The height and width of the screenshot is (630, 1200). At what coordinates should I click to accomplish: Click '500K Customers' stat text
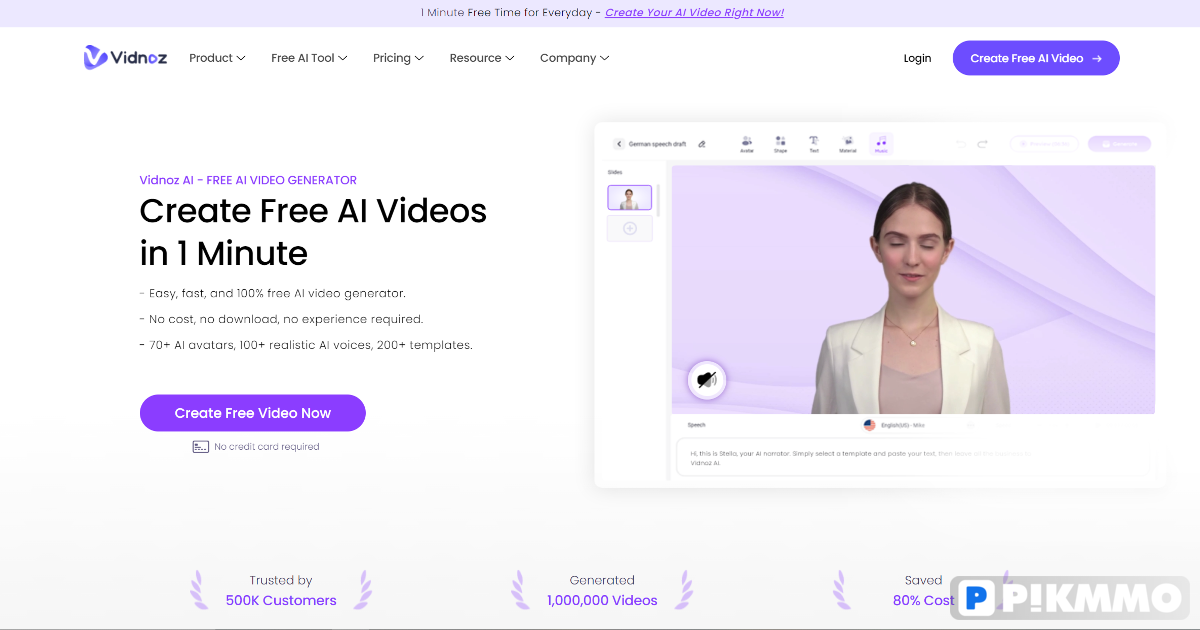click(x=281, y=600)
